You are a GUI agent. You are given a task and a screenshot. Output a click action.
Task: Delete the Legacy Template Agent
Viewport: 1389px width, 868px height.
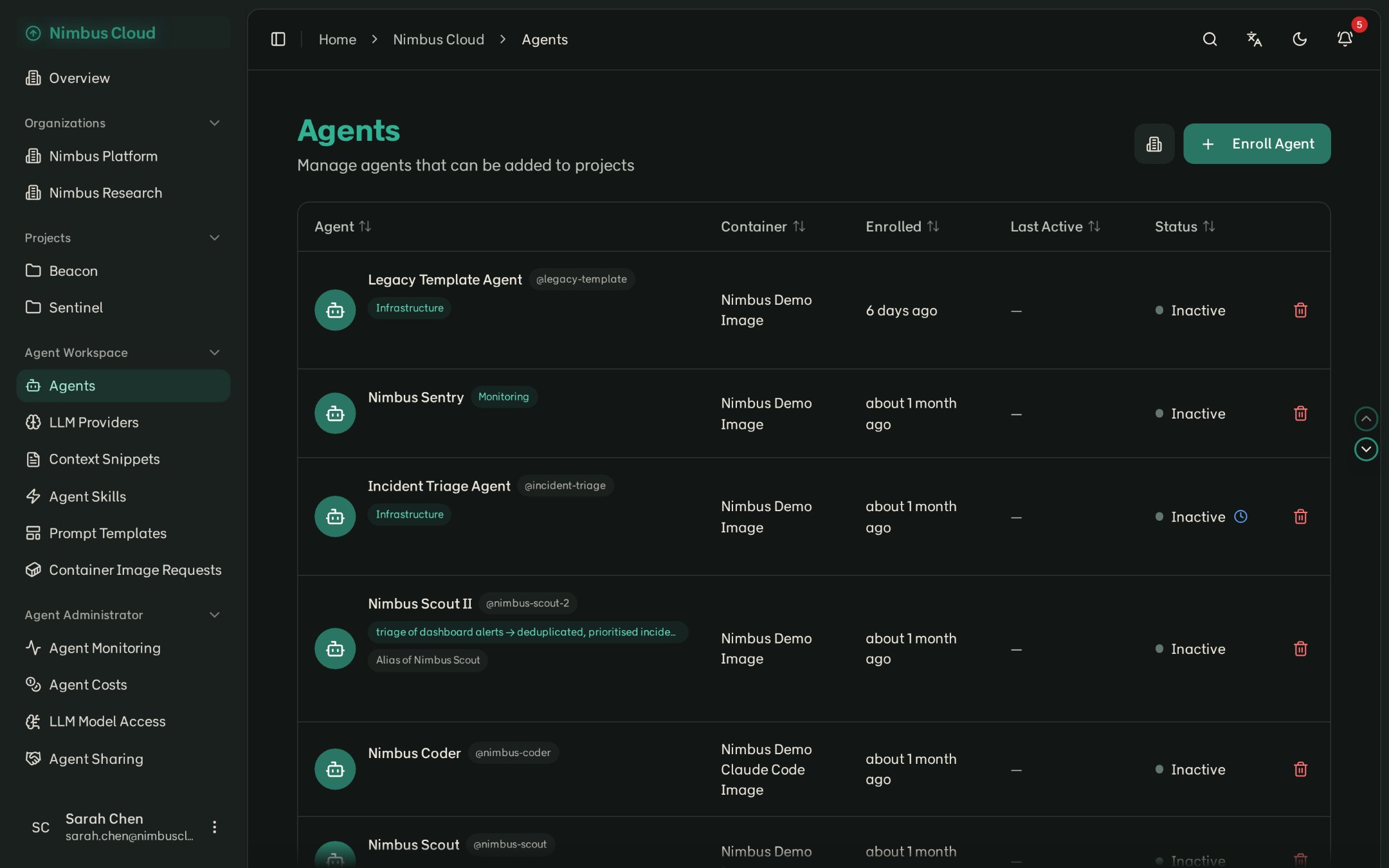point(1300,310)
